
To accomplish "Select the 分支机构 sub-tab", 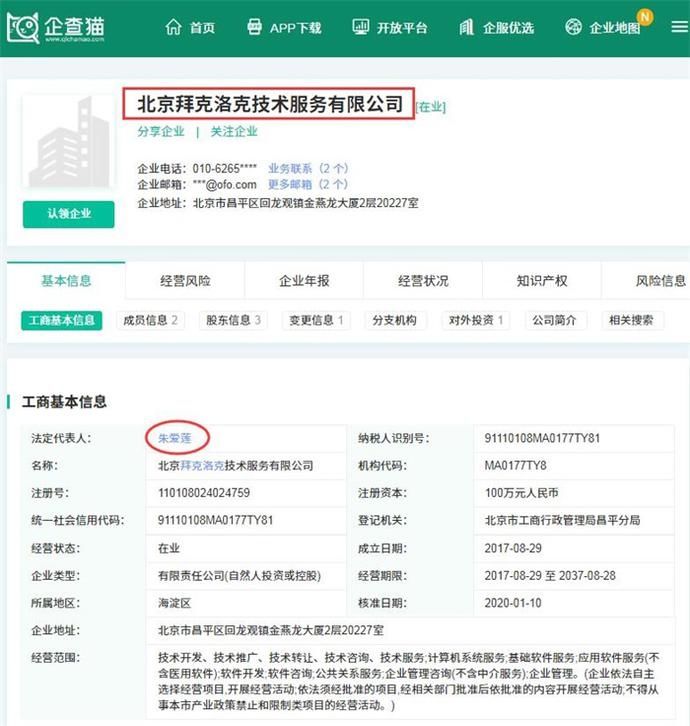I will point(395,320).
